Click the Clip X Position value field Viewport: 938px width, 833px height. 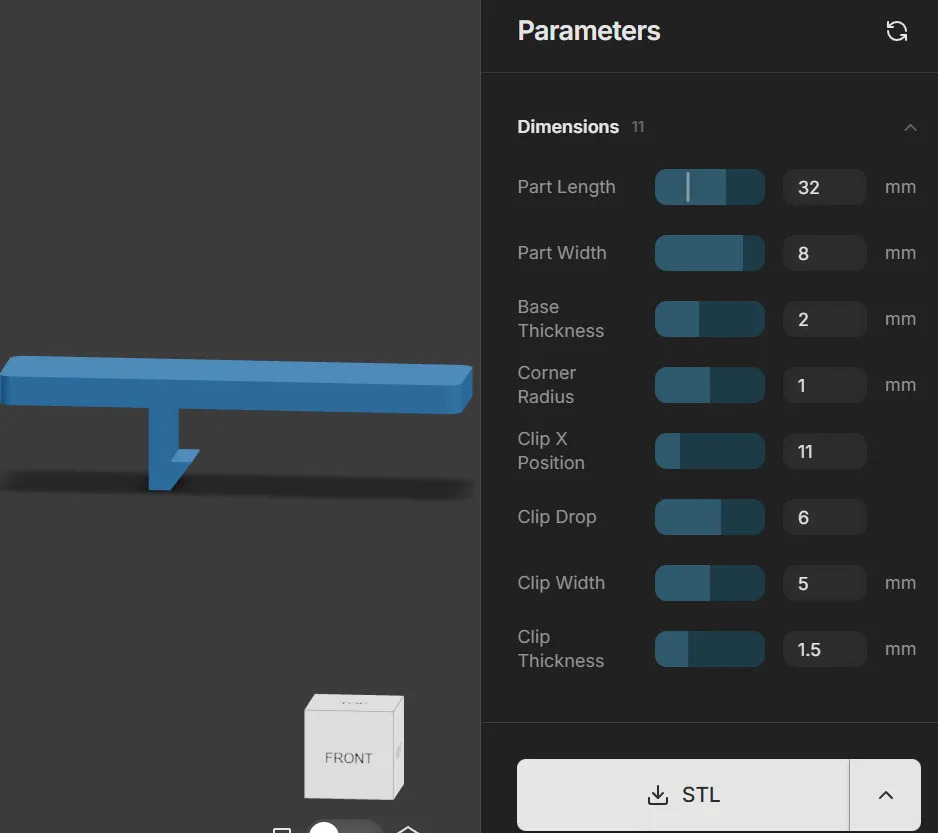pyautogui.click(x=824, y=451)
